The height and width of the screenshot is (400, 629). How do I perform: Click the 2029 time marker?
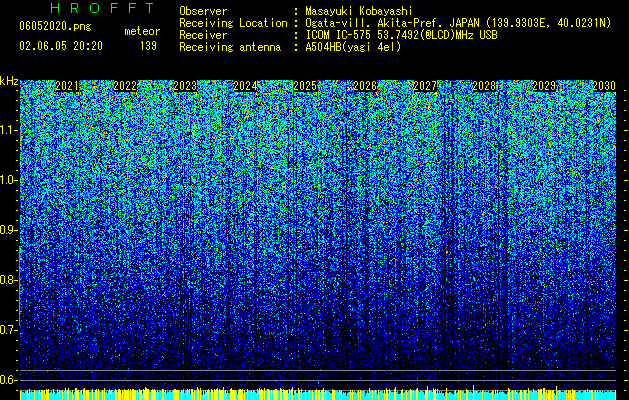coord(544,86)
